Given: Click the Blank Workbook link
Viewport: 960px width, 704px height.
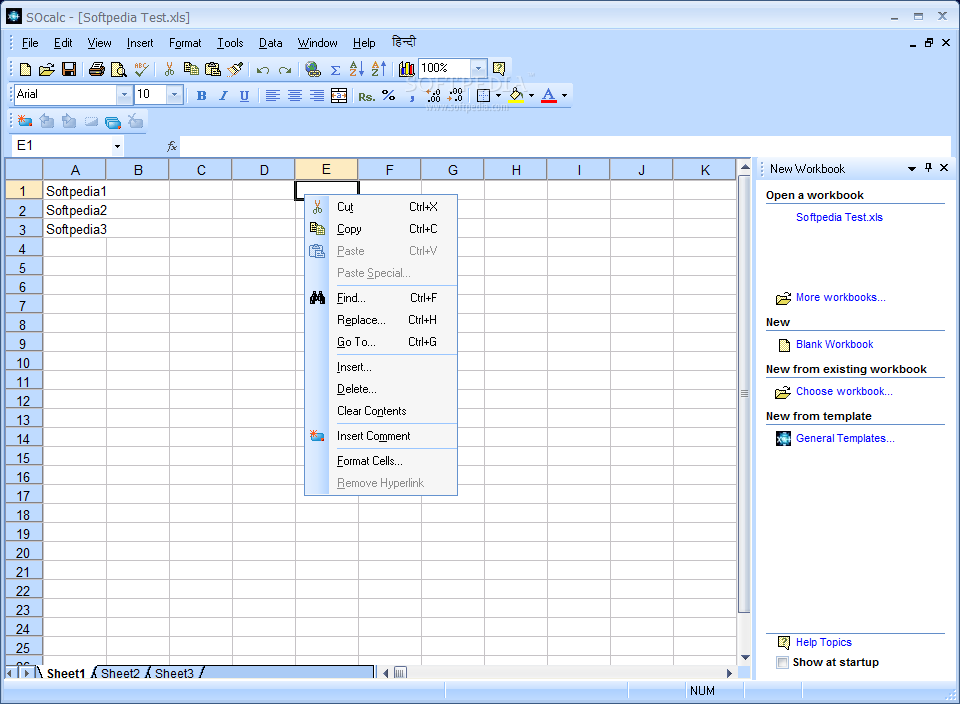Looking at the screenshot, I should click(834, 345).
